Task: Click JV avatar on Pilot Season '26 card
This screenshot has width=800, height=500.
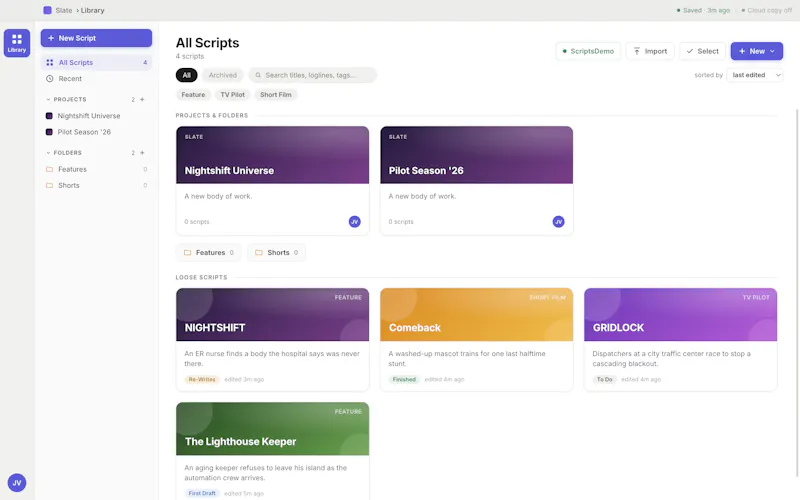Action: point(559,221)
